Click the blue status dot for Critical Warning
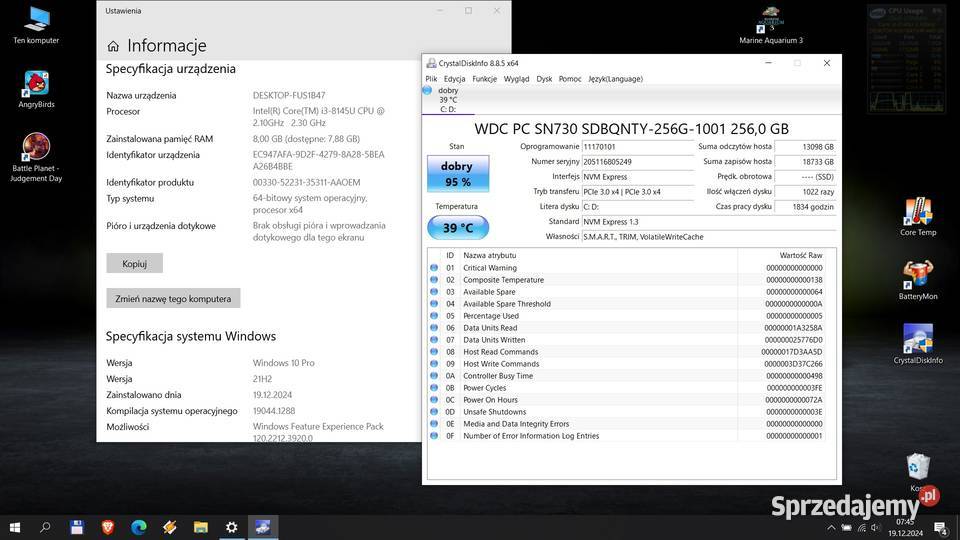This screenshot has width=960, height=540. [434, 268]
